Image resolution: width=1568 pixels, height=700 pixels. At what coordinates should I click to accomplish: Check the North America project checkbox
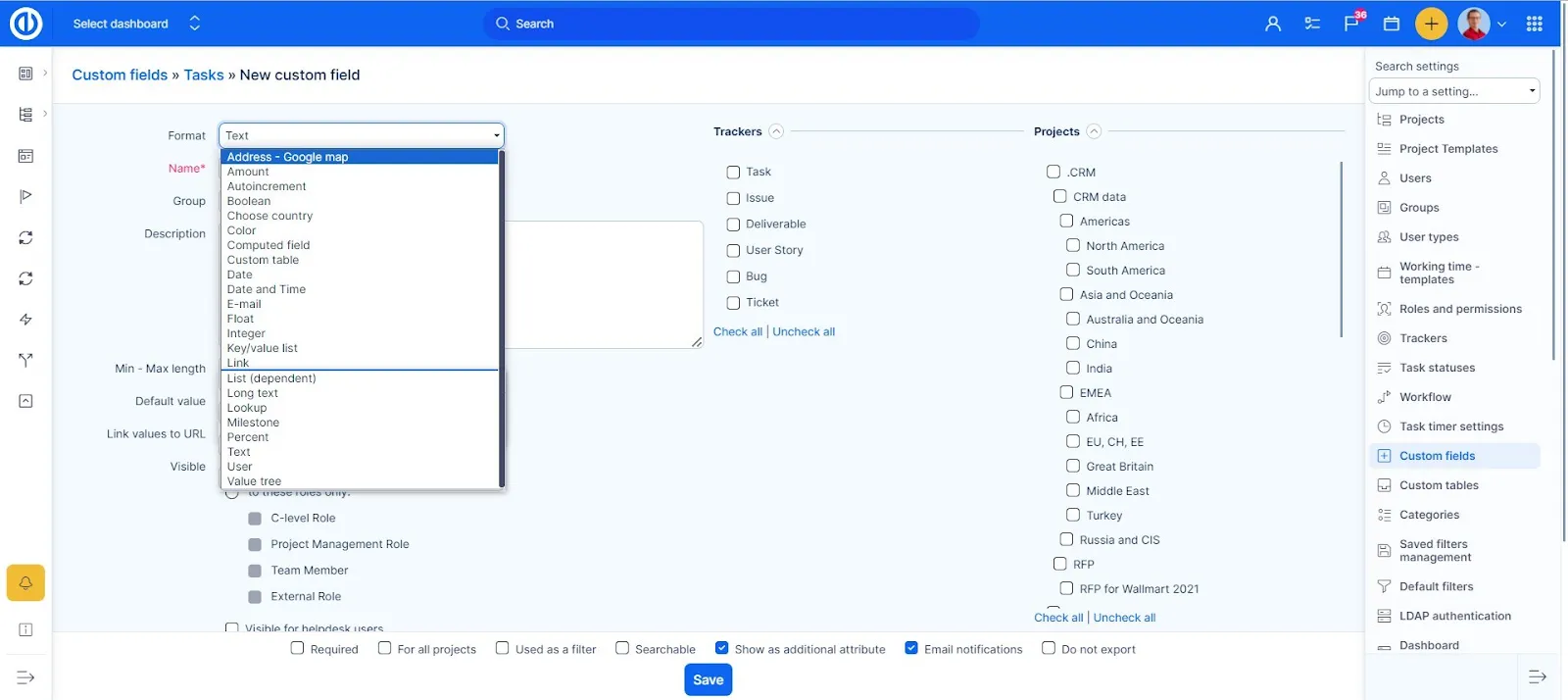pyautogui.click(x=1073, y=245)
